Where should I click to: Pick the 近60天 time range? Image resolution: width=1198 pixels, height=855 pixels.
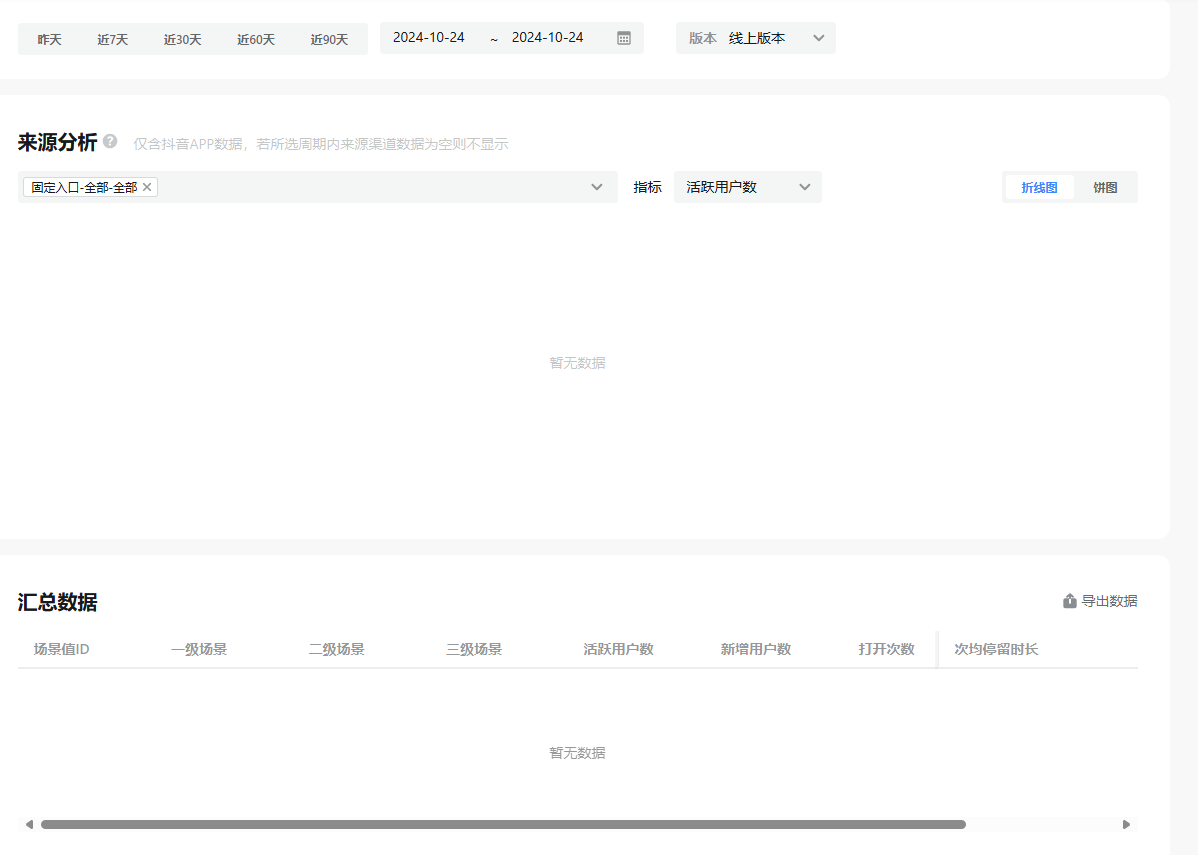[x=256, y=39]
